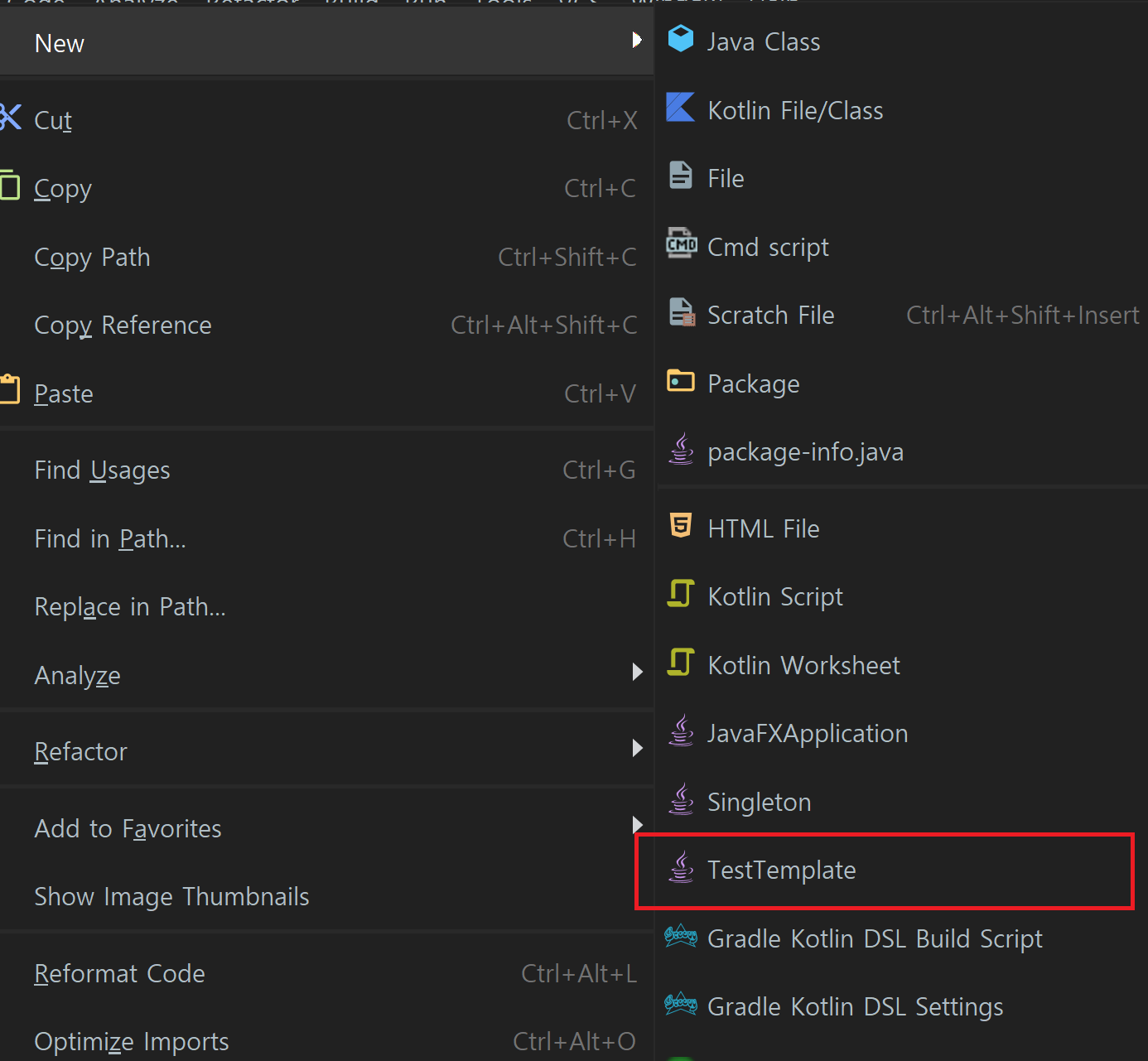Open the New menu entry
This screenshot has width=1148, height=1061.
tap(326, 41)
